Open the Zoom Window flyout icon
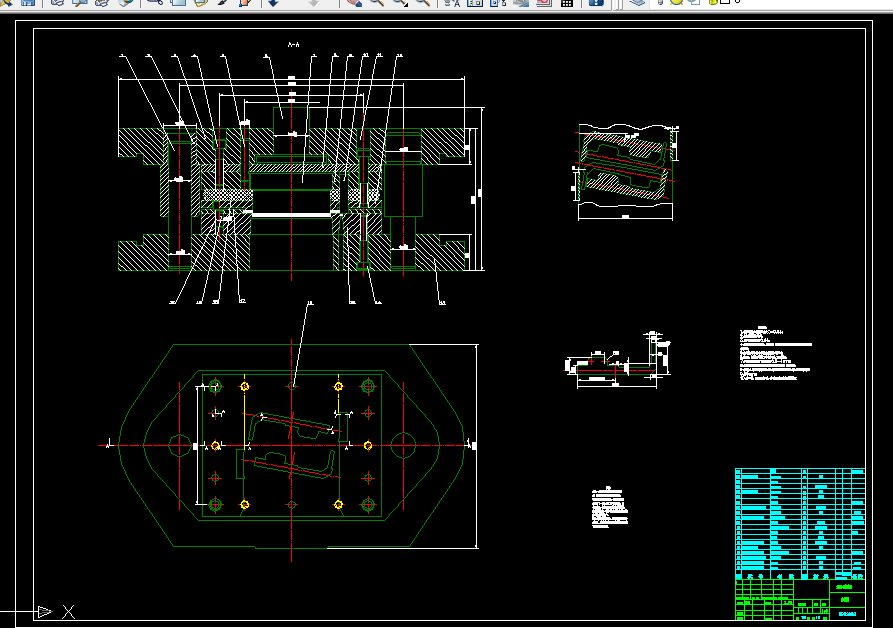Viewport: 893px width, 628px height. tap(400, 2)
